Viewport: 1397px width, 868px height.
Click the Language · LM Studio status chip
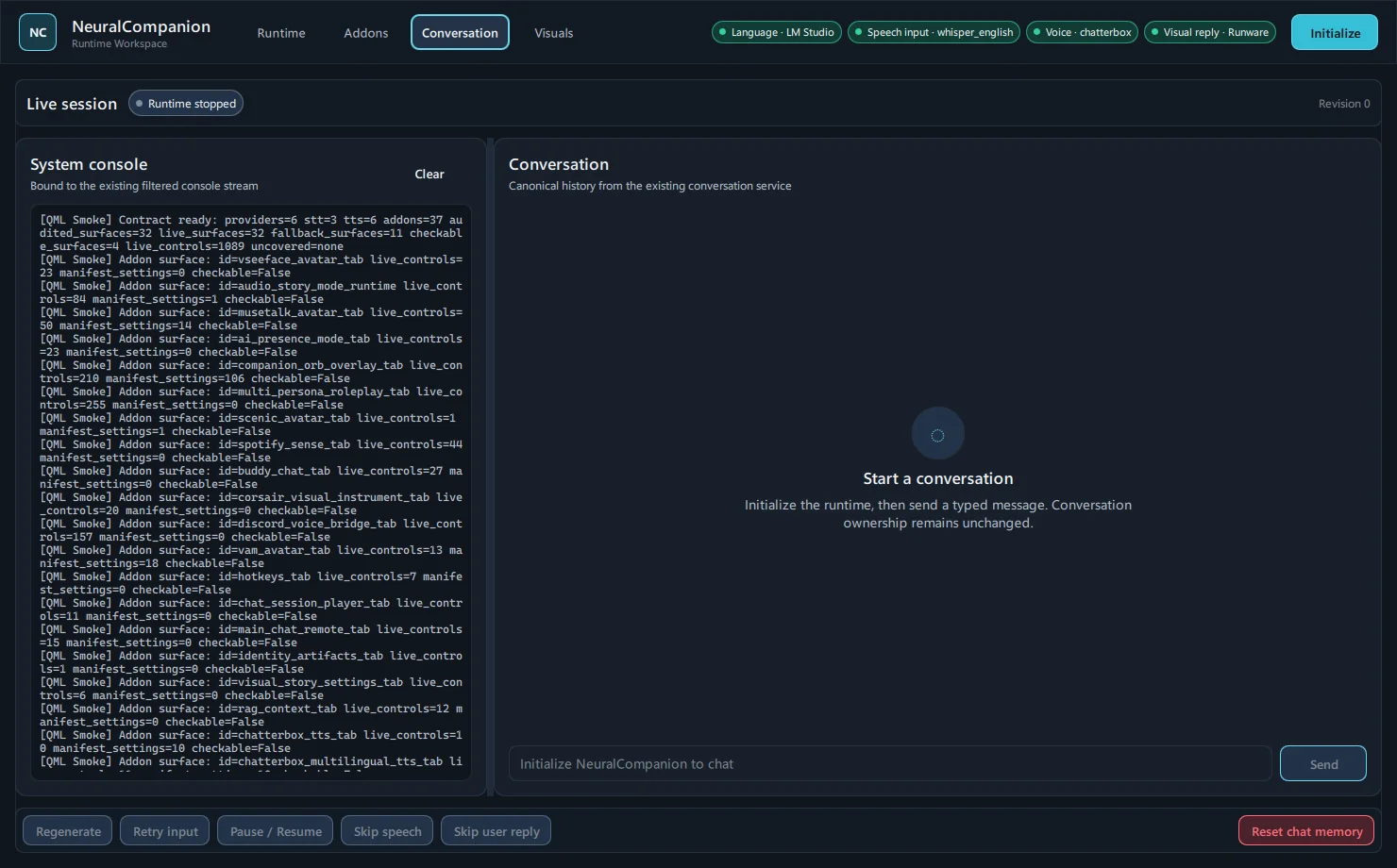click(776, 32)
